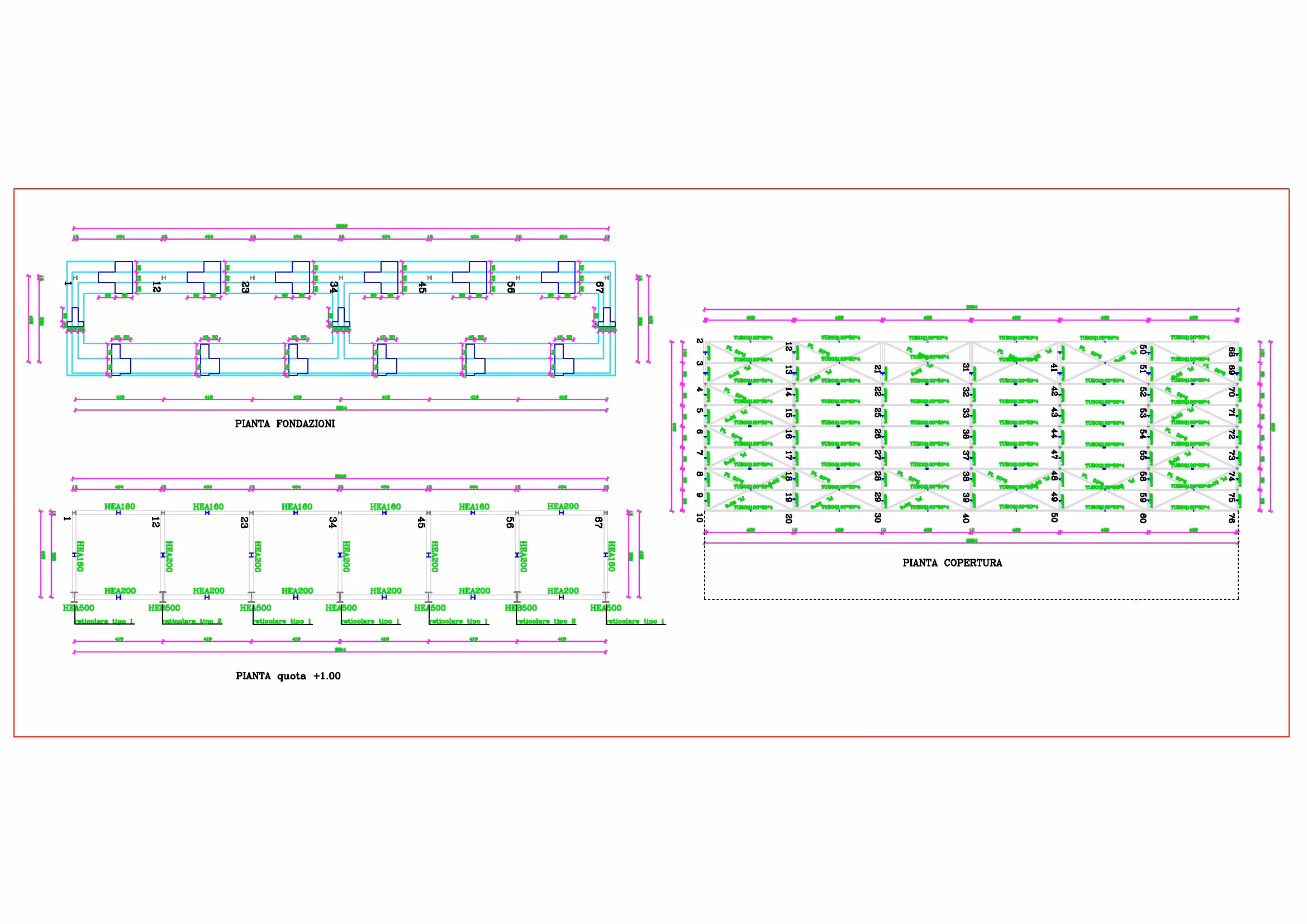Pick node number 68 in roof plan

coord(1232,352)
